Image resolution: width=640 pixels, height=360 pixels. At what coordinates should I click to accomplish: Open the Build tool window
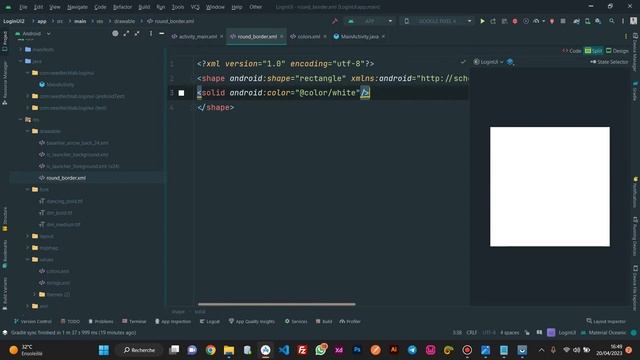pyautogui.click(x=324, y=322)
